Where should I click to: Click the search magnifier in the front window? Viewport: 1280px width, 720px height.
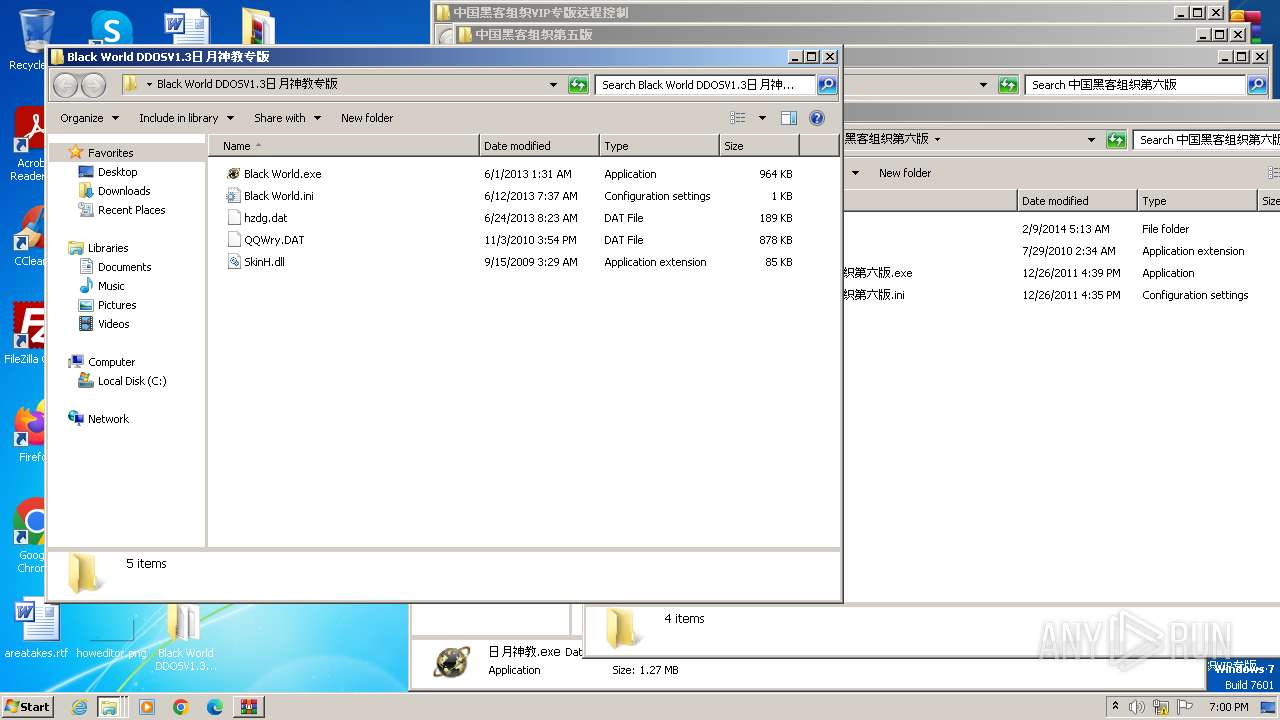[x=827, y=85]
